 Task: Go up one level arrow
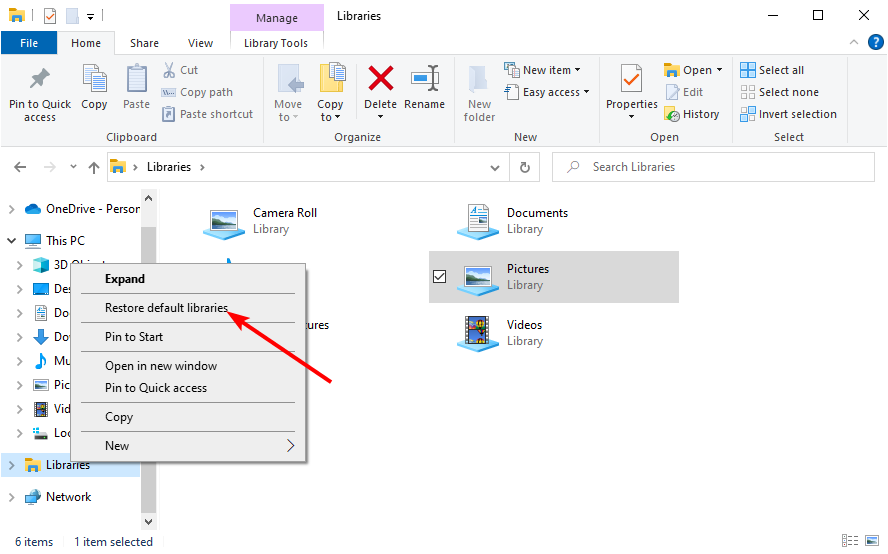tap(94, 167)
